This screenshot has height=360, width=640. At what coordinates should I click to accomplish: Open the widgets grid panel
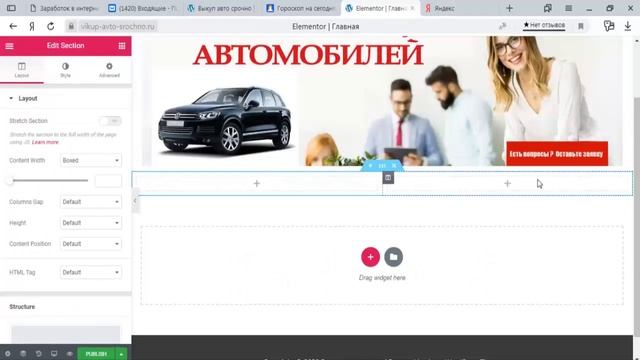click(122, 46)
